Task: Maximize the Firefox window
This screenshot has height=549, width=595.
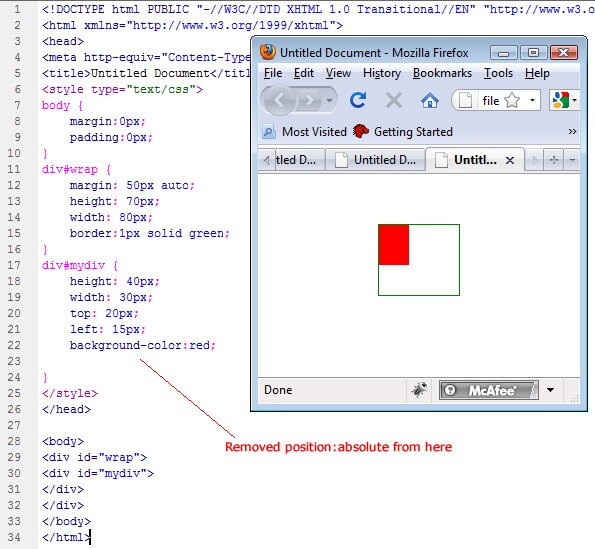Action: pos(533,53)
